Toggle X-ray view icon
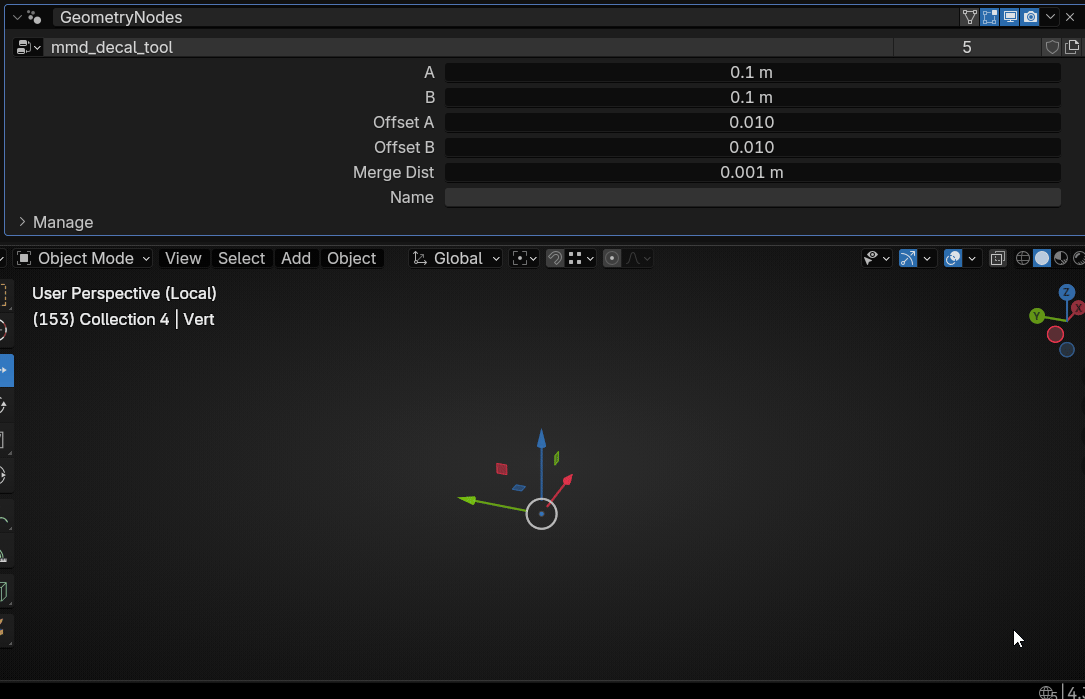1085x699 pixels. coord(997,258)
